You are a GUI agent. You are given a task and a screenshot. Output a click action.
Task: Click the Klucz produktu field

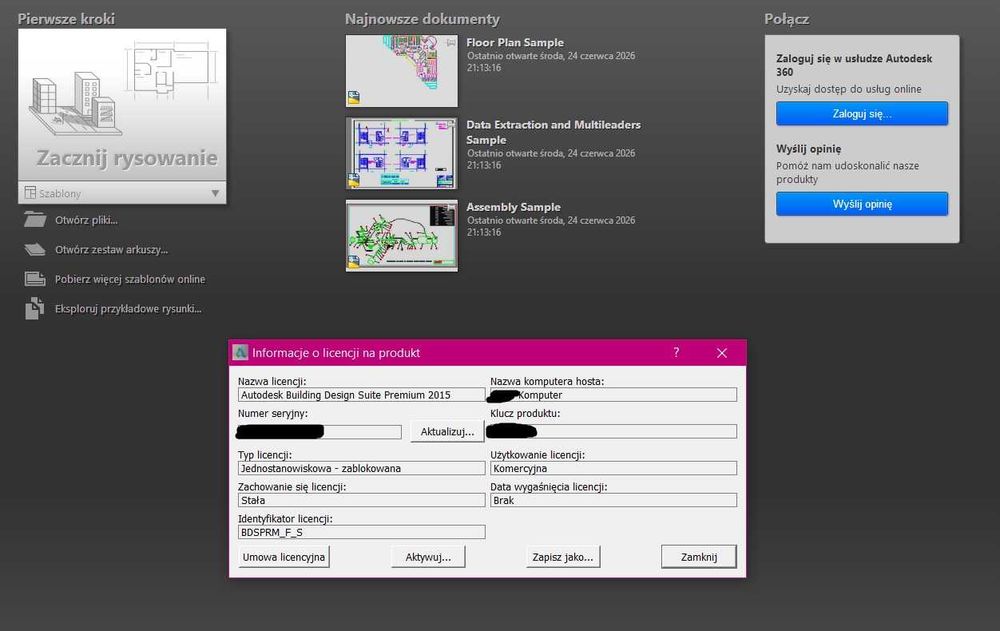[613, 432]
